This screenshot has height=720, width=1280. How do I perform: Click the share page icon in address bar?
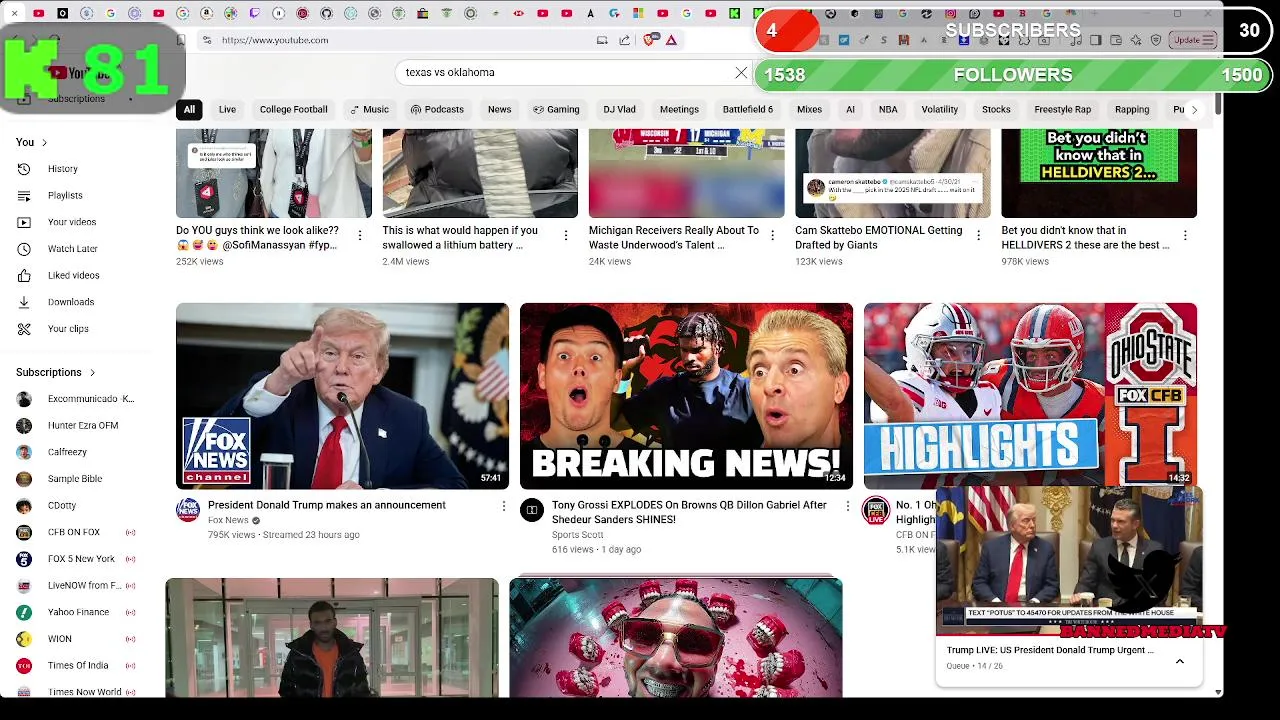point(625,40)
